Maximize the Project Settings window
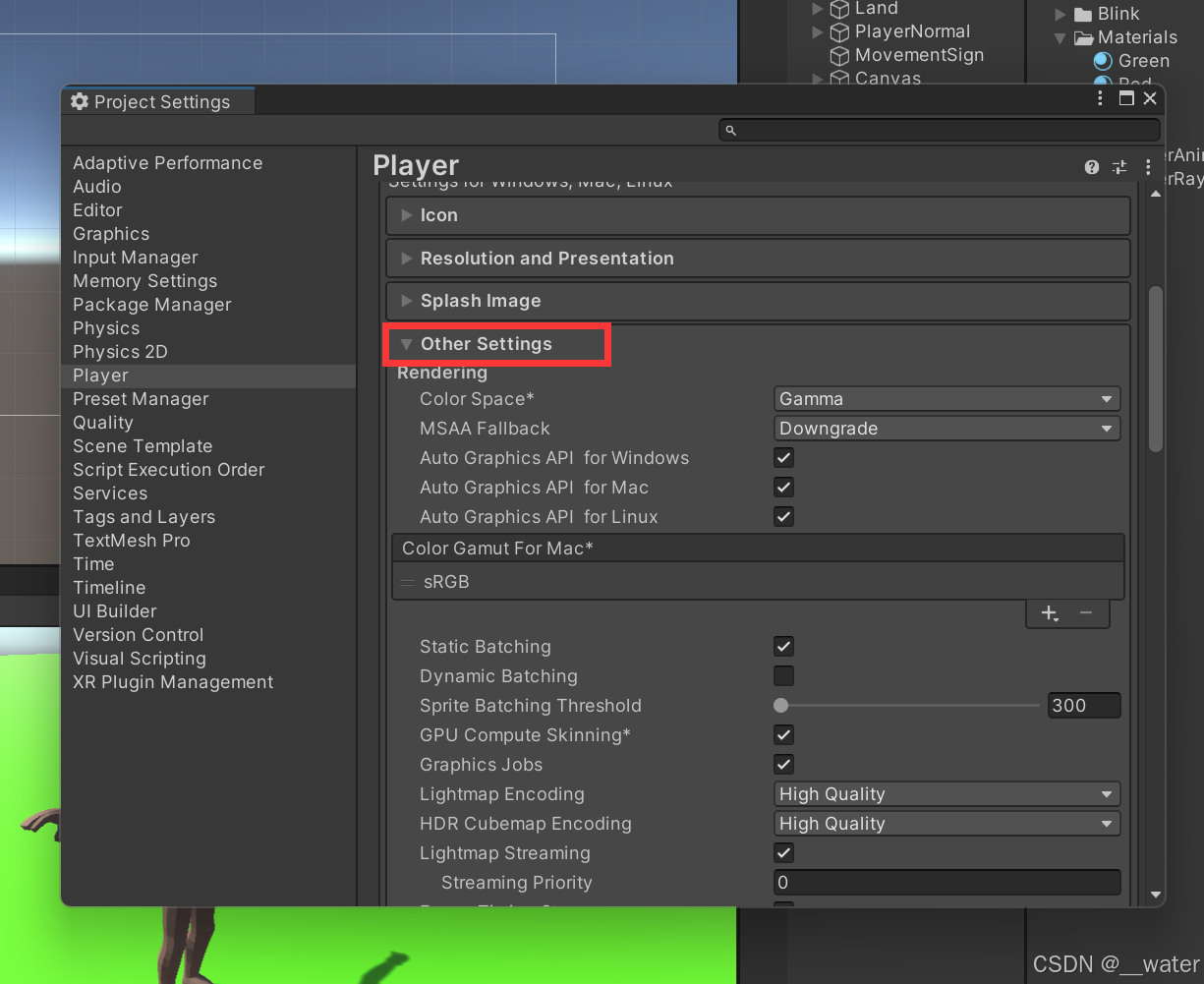Image resolution: width=1204 pixels, height=984 pixels. (x=1126, y=98)
